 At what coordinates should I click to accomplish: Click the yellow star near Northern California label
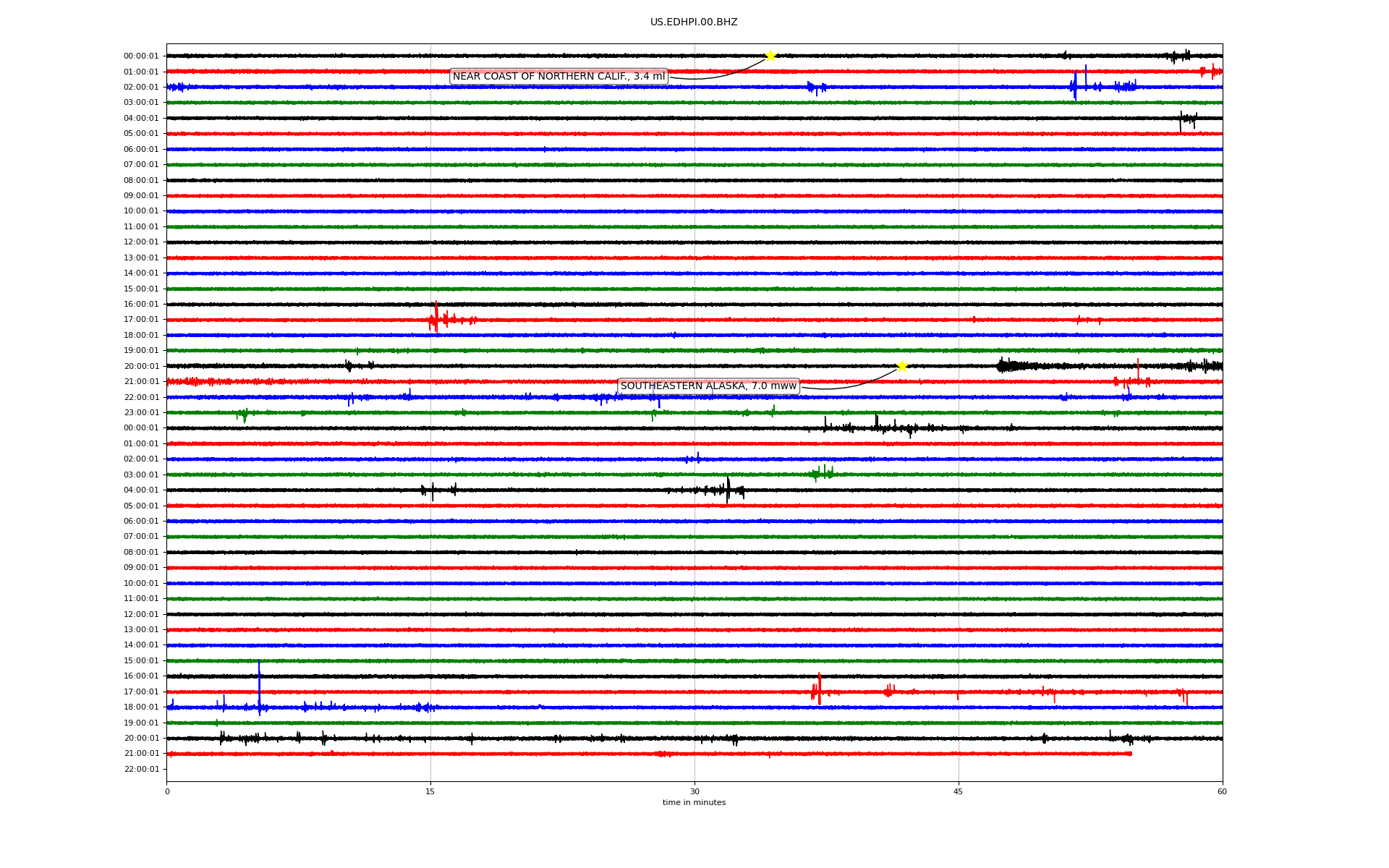click(x=770, y=56)
